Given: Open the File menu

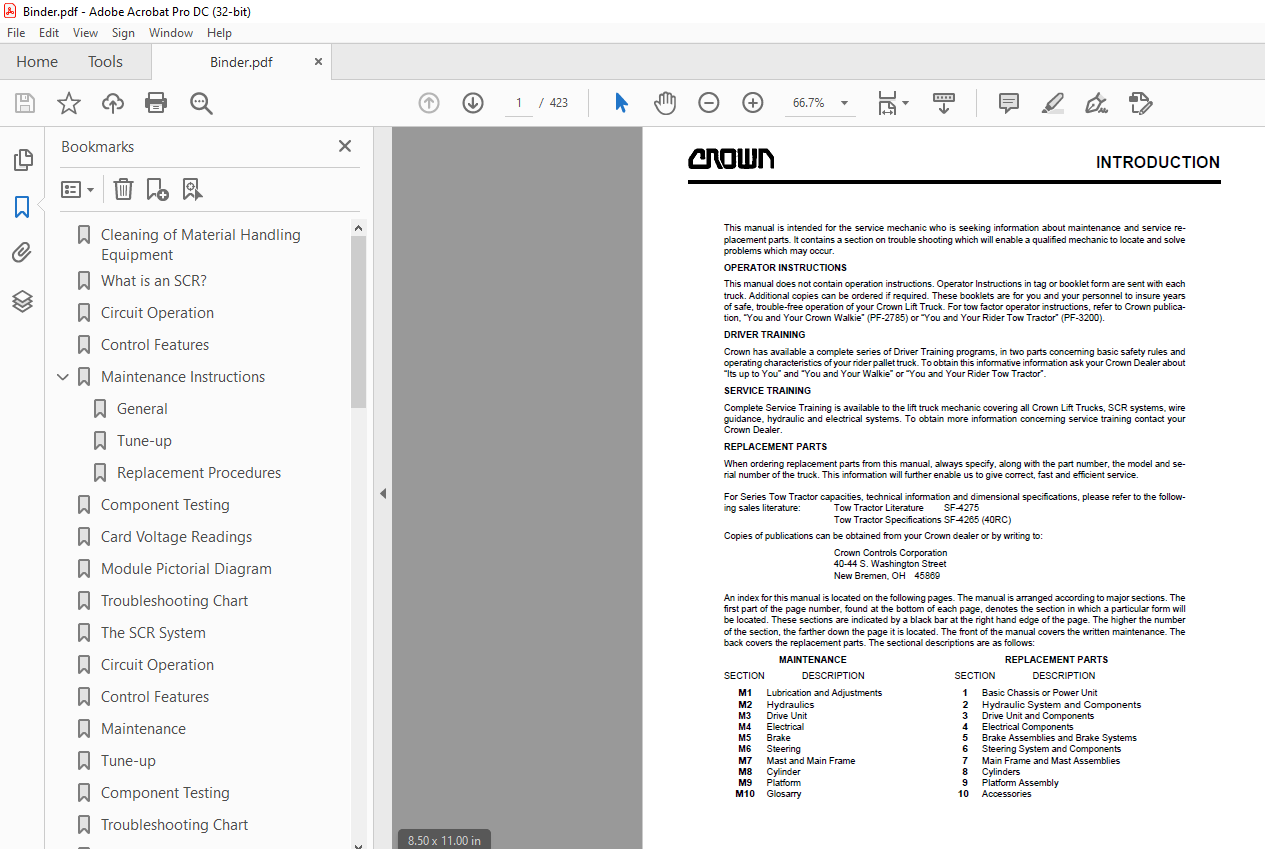Looking at the screenshot, I should pyautogui.click(x=16, y=33).
